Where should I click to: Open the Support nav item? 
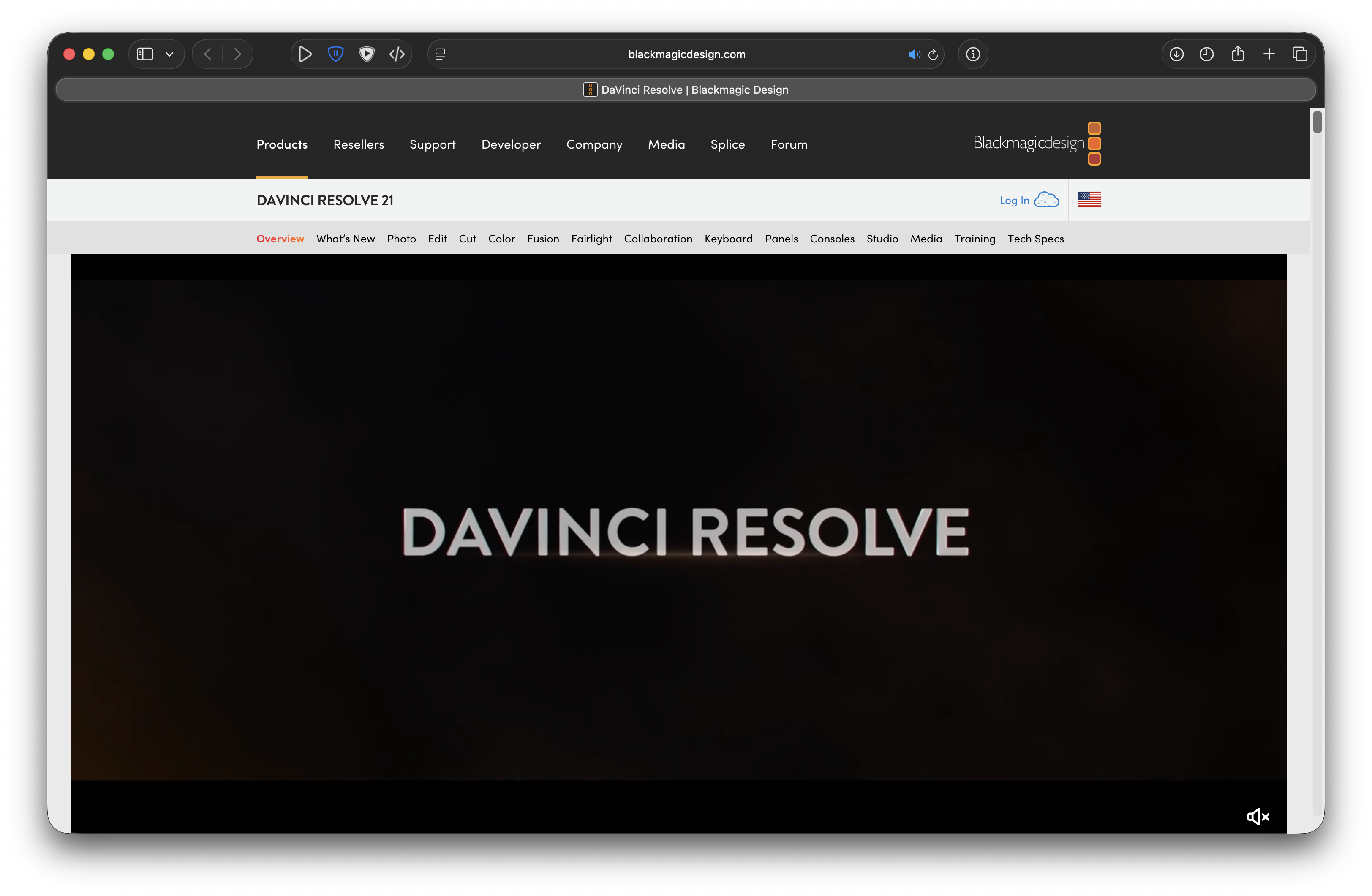click(433, 145)
